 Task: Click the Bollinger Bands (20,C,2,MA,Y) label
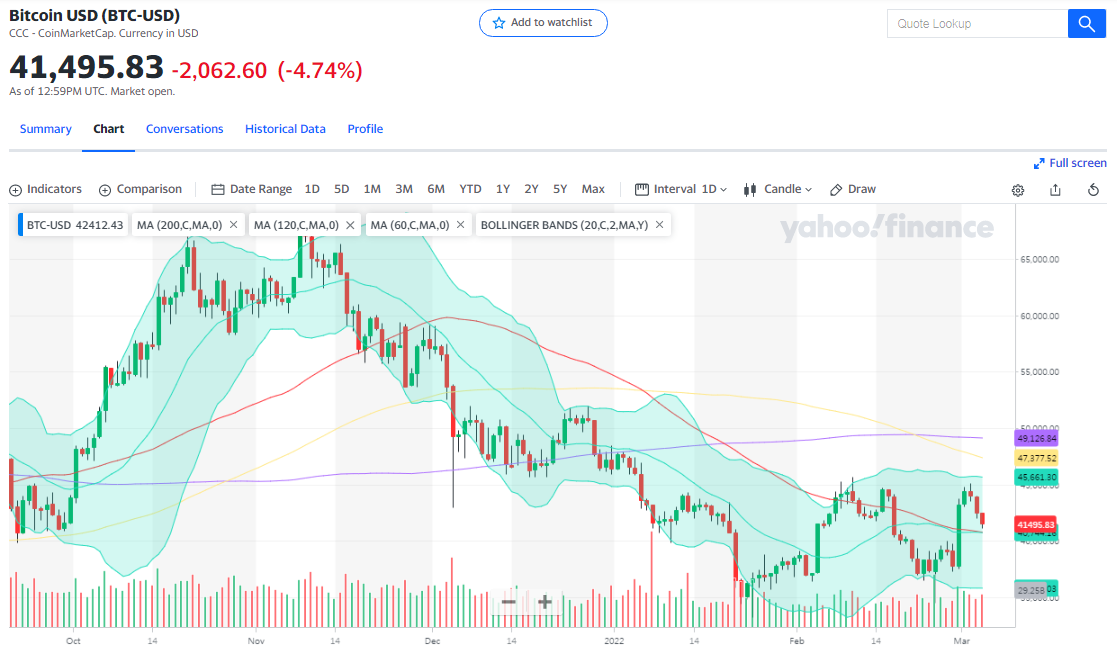[564, 225]
